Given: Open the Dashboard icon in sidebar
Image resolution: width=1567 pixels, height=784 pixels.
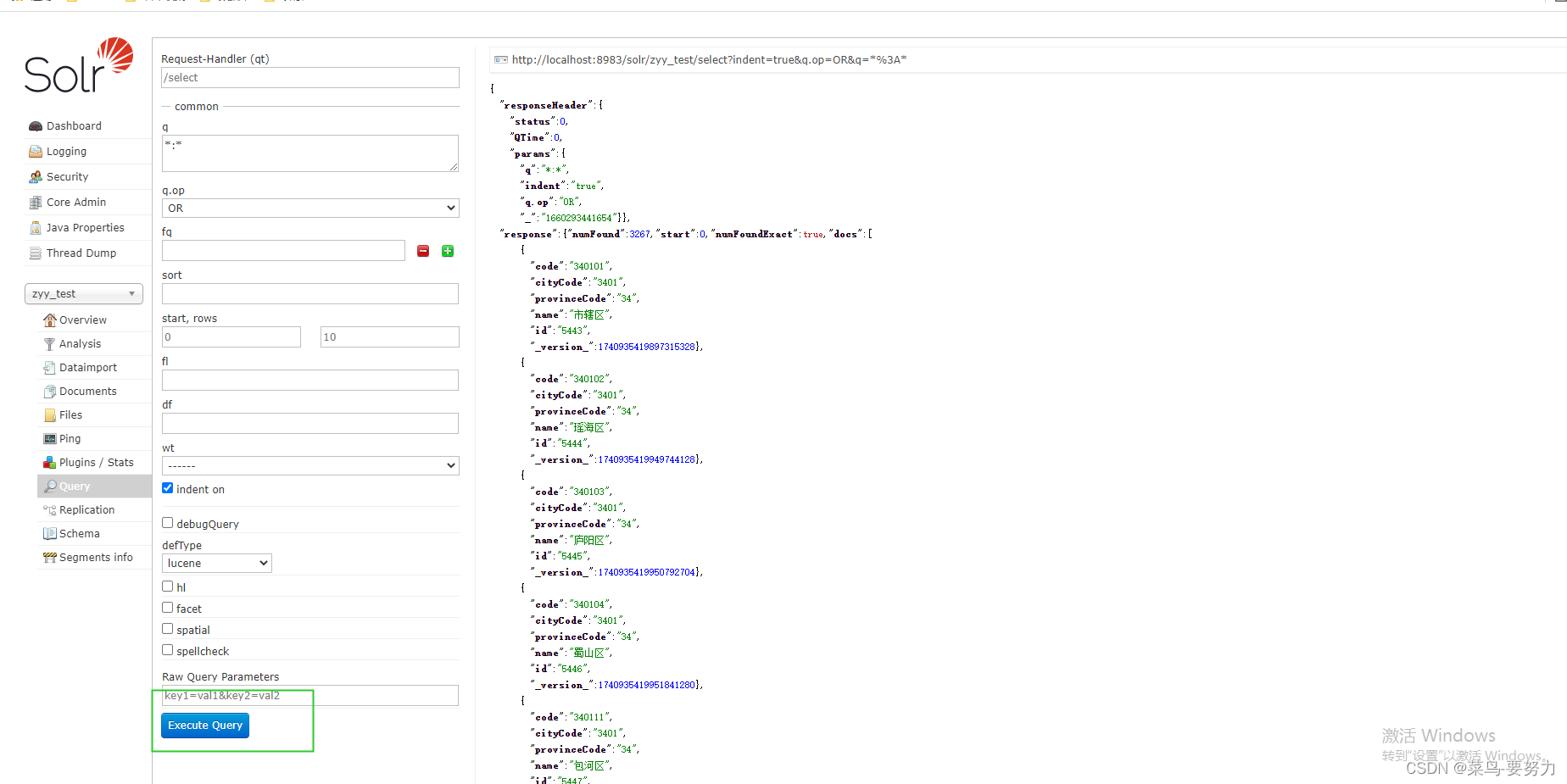Looking at the screenshot, I should tap(36, 126).
